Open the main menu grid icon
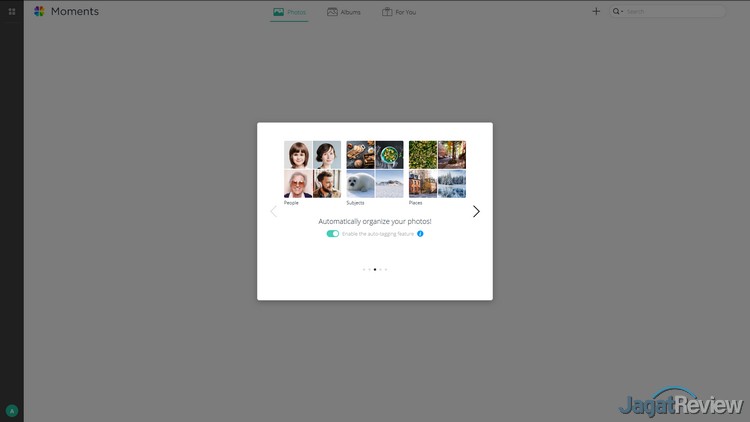The image size is (750, 422). 12,11
